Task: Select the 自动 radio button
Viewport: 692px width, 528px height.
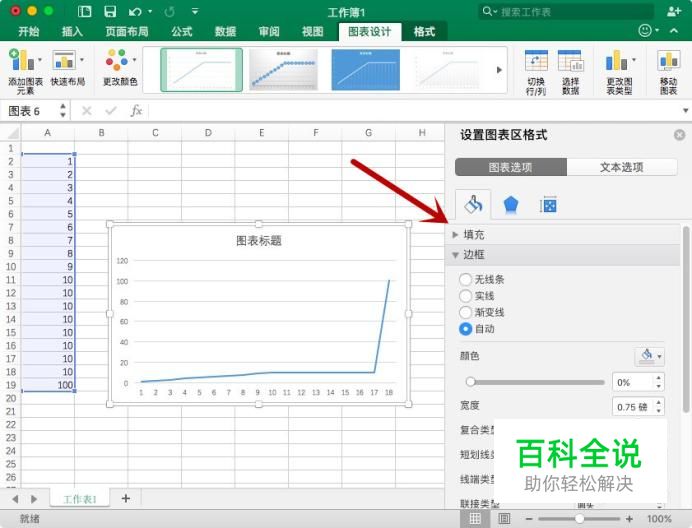Action: (x=466, y=329)
